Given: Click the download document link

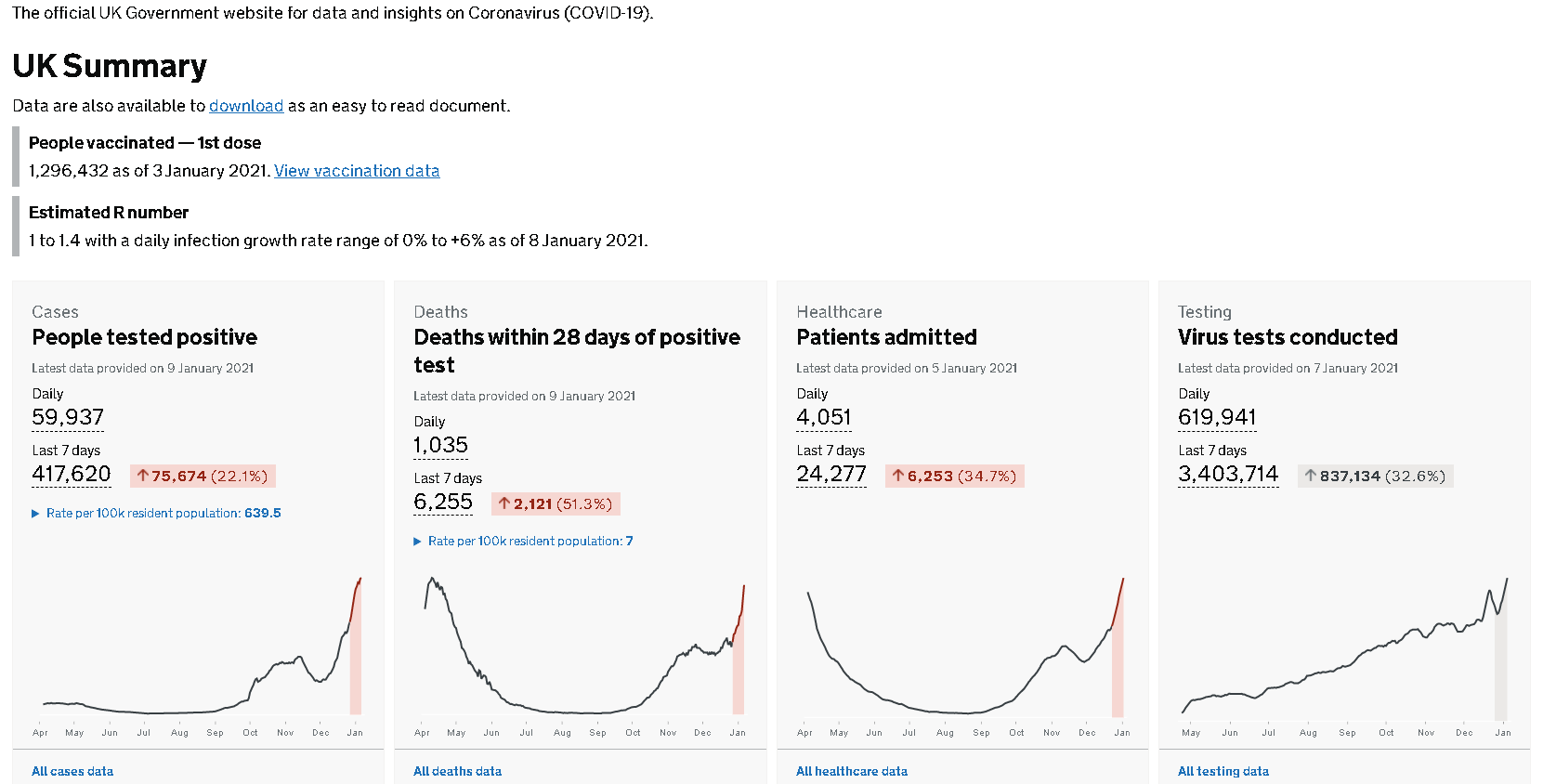Looking at the screenshot, I should [246, 106].
